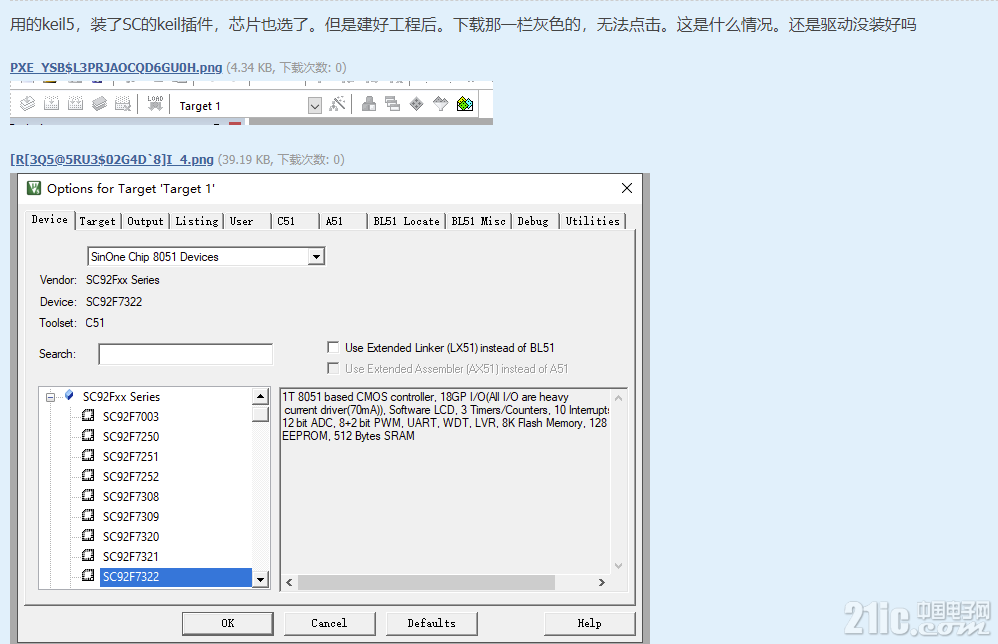998x644 pixels.
Task: Click chip icon next to SC92F7309
Action: [88, 515]
